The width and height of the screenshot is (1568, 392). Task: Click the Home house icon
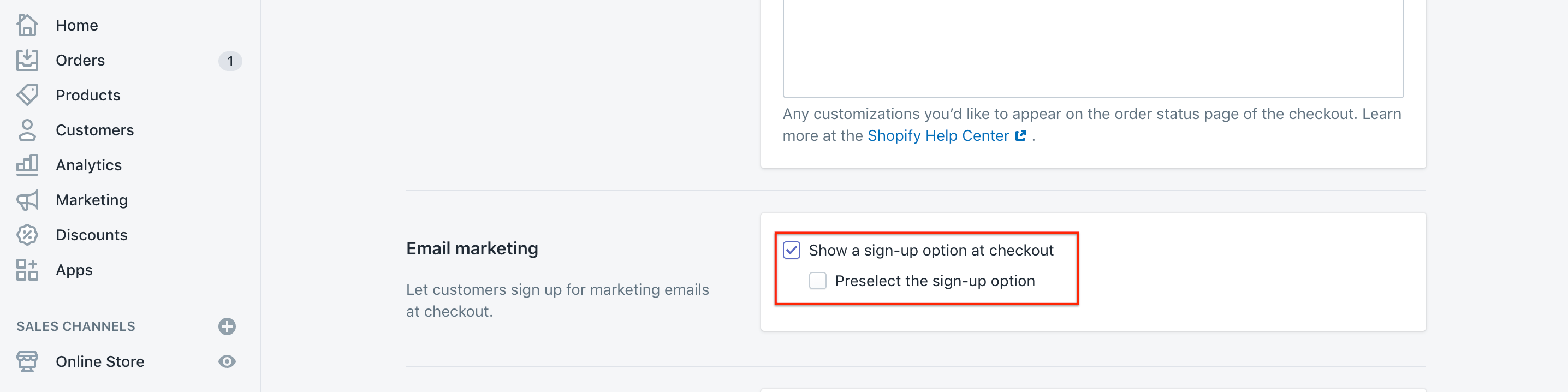27,25
